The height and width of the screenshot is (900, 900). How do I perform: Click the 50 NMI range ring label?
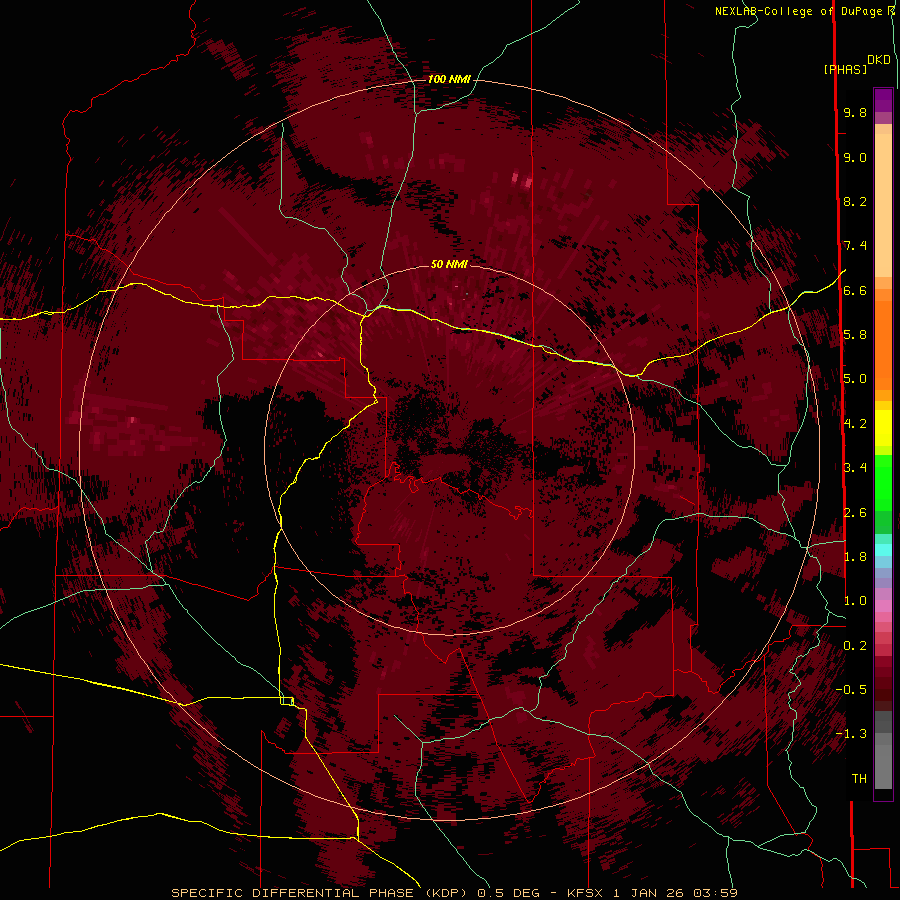tap(449, 264)
